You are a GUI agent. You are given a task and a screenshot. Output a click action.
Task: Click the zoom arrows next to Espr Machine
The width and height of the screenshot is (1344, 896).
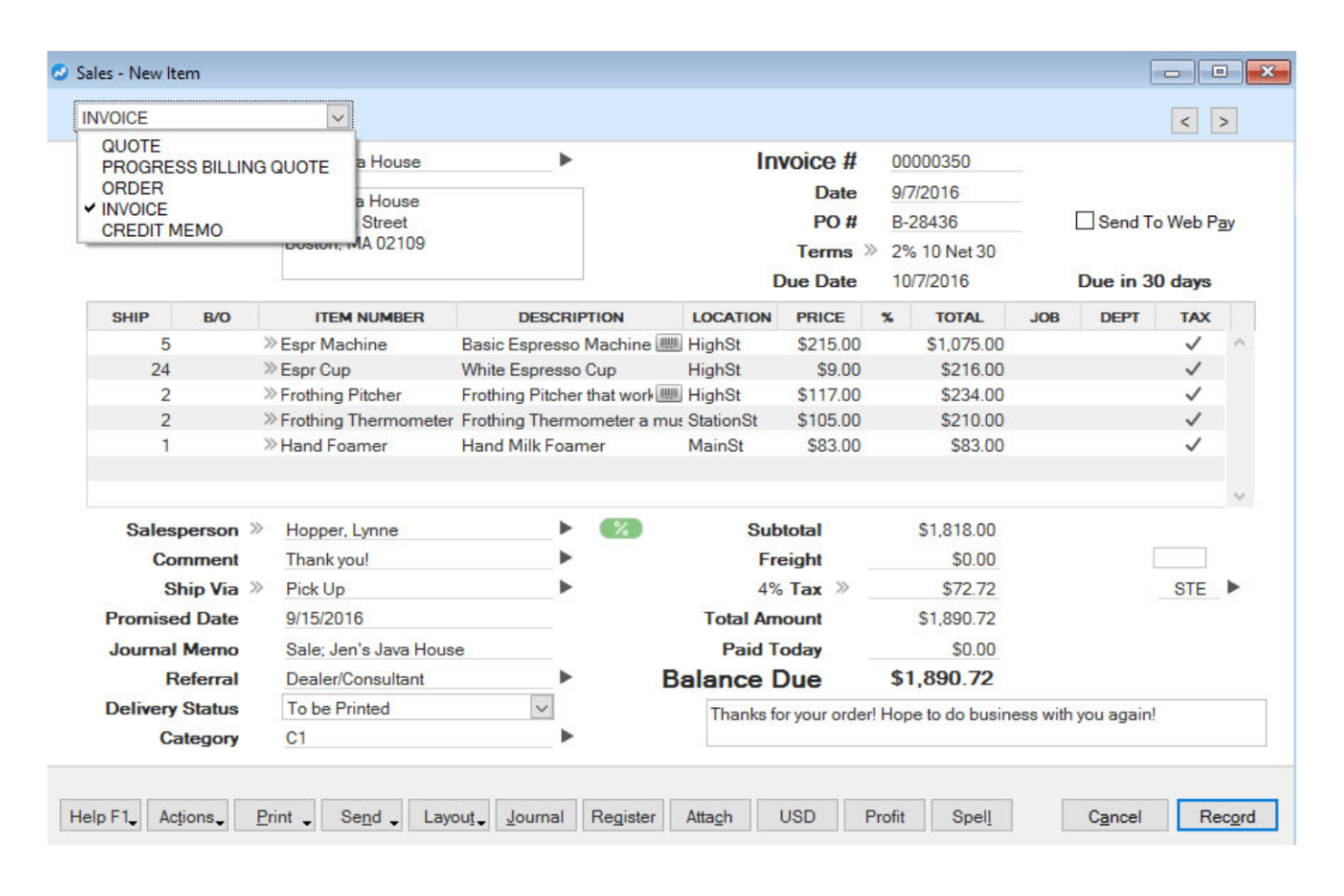coord(268,344)
